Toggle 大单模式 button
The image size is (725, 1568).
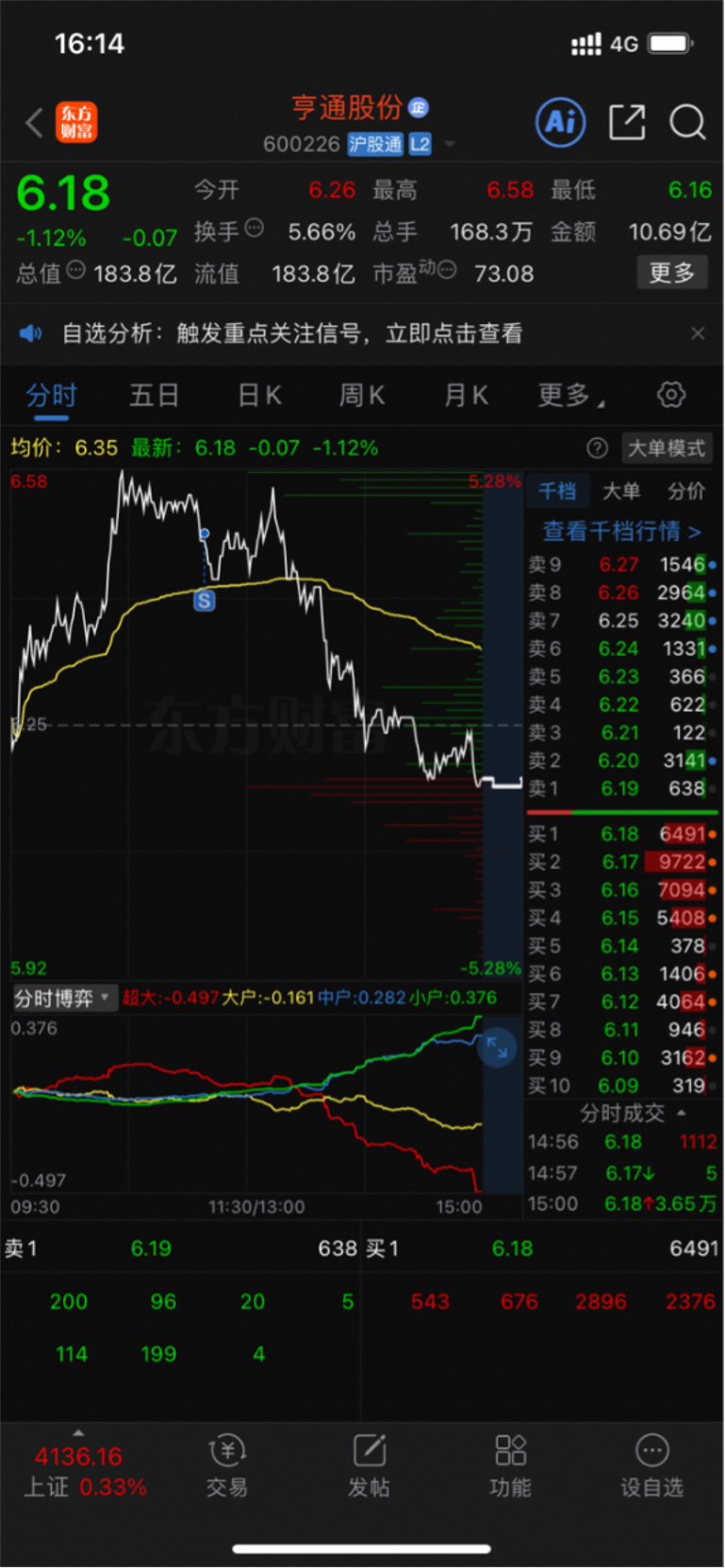click(667, 449)
